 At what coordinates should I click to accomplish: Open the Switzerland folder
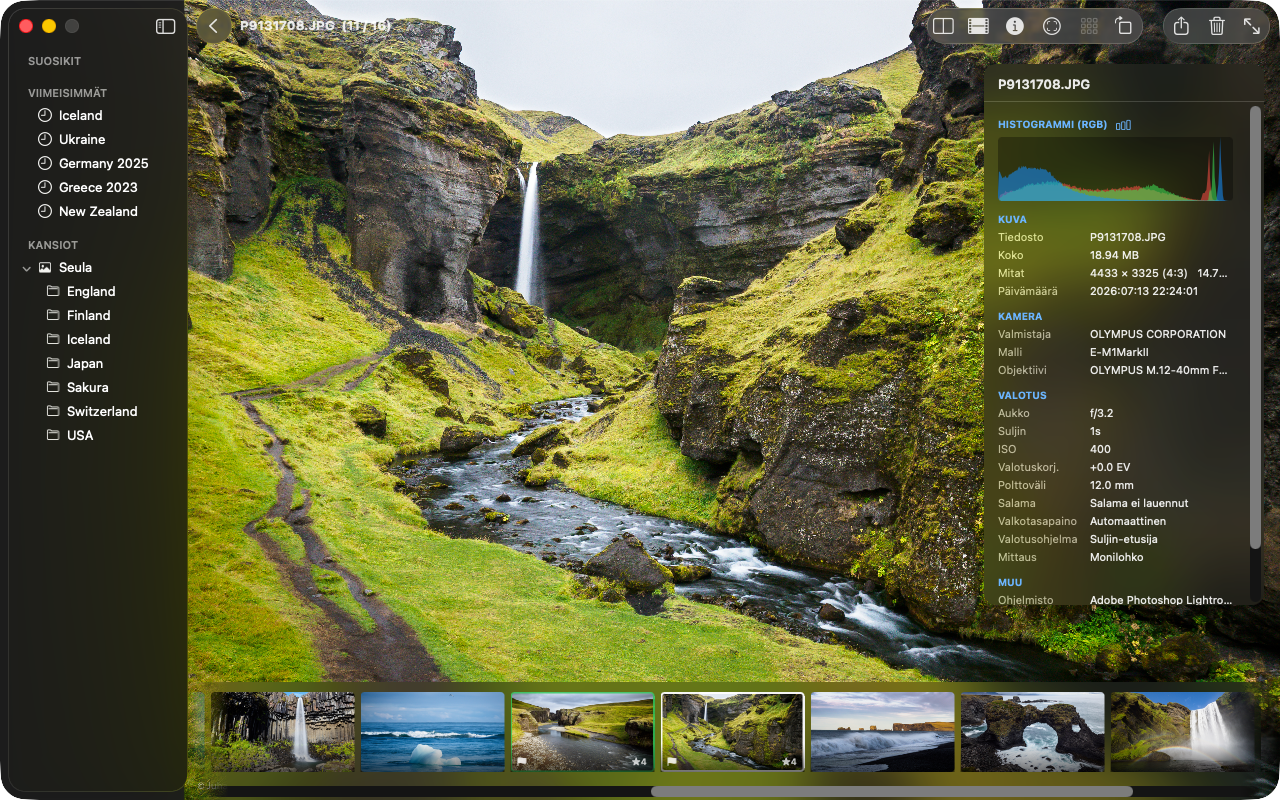(x=100, y=411)
